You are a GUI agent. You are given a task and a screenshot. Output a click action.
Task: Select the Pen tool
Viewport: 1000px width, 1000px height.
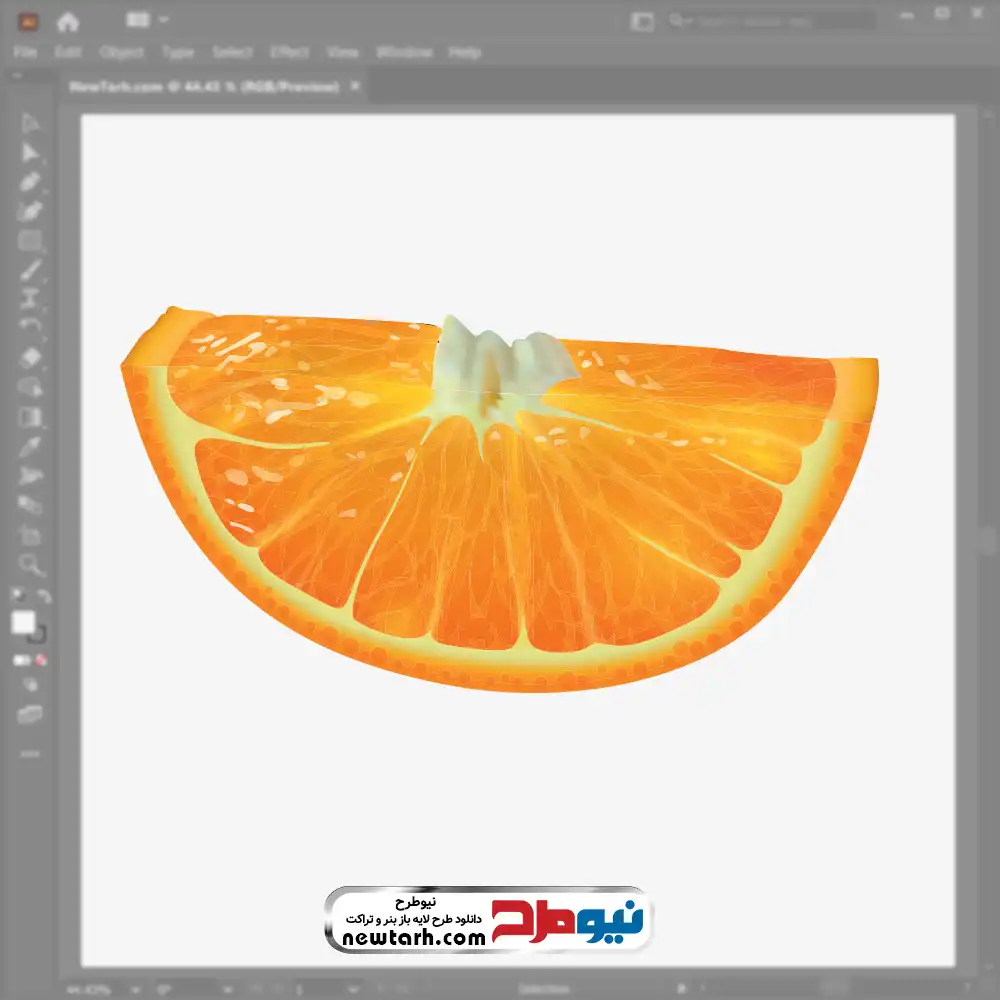pyautogui.click(x=30, y=182)
